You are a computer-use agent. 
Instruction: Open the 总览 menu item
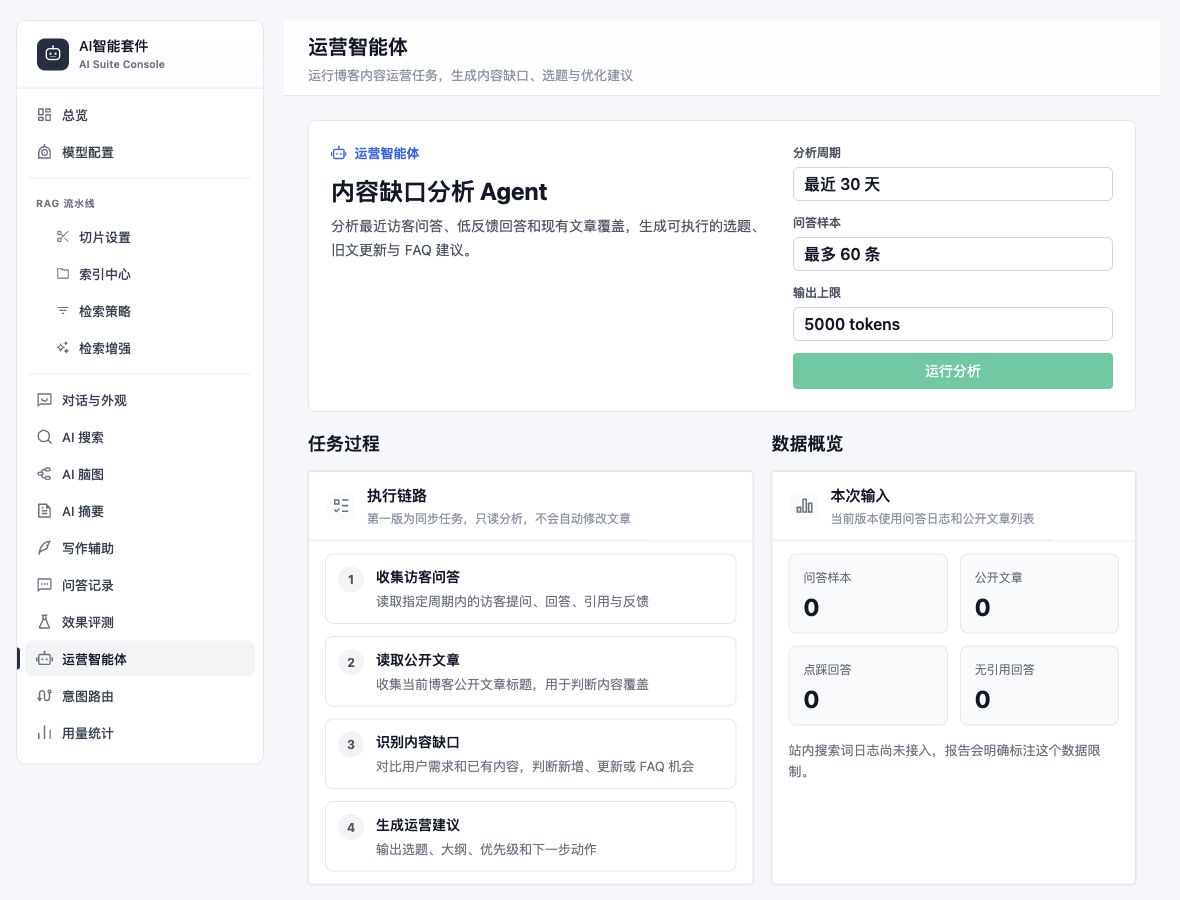(140, 115)
